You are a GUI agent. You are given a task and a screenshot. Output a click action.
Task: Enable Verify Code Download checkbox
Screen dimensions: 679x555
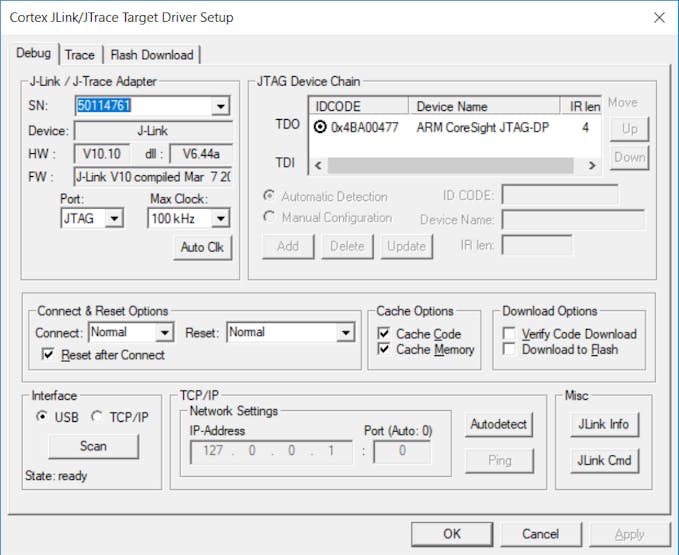[509, 333]
